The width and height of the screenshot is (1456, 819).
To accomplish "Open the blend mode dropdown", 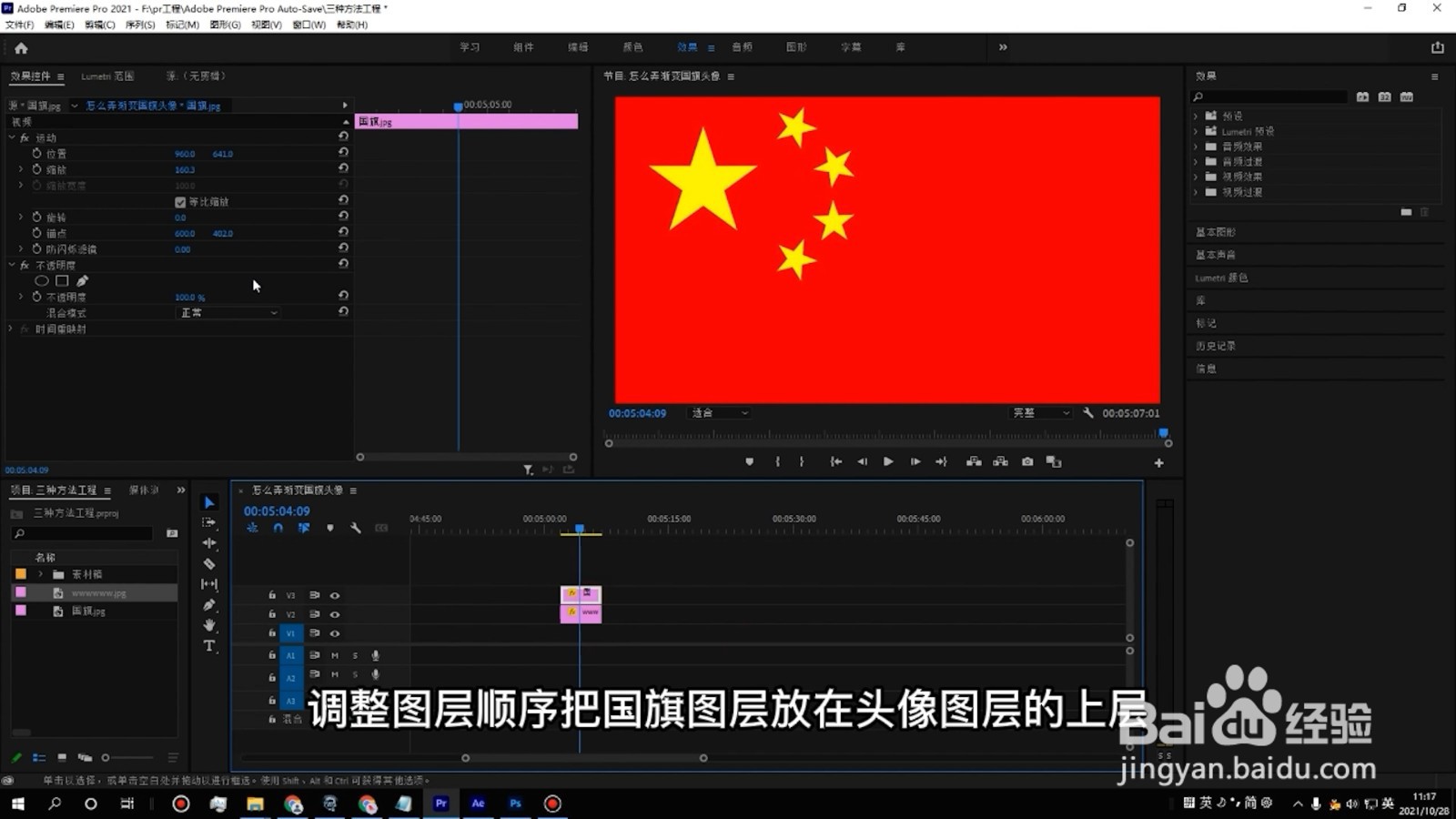I will pos(228,312).
